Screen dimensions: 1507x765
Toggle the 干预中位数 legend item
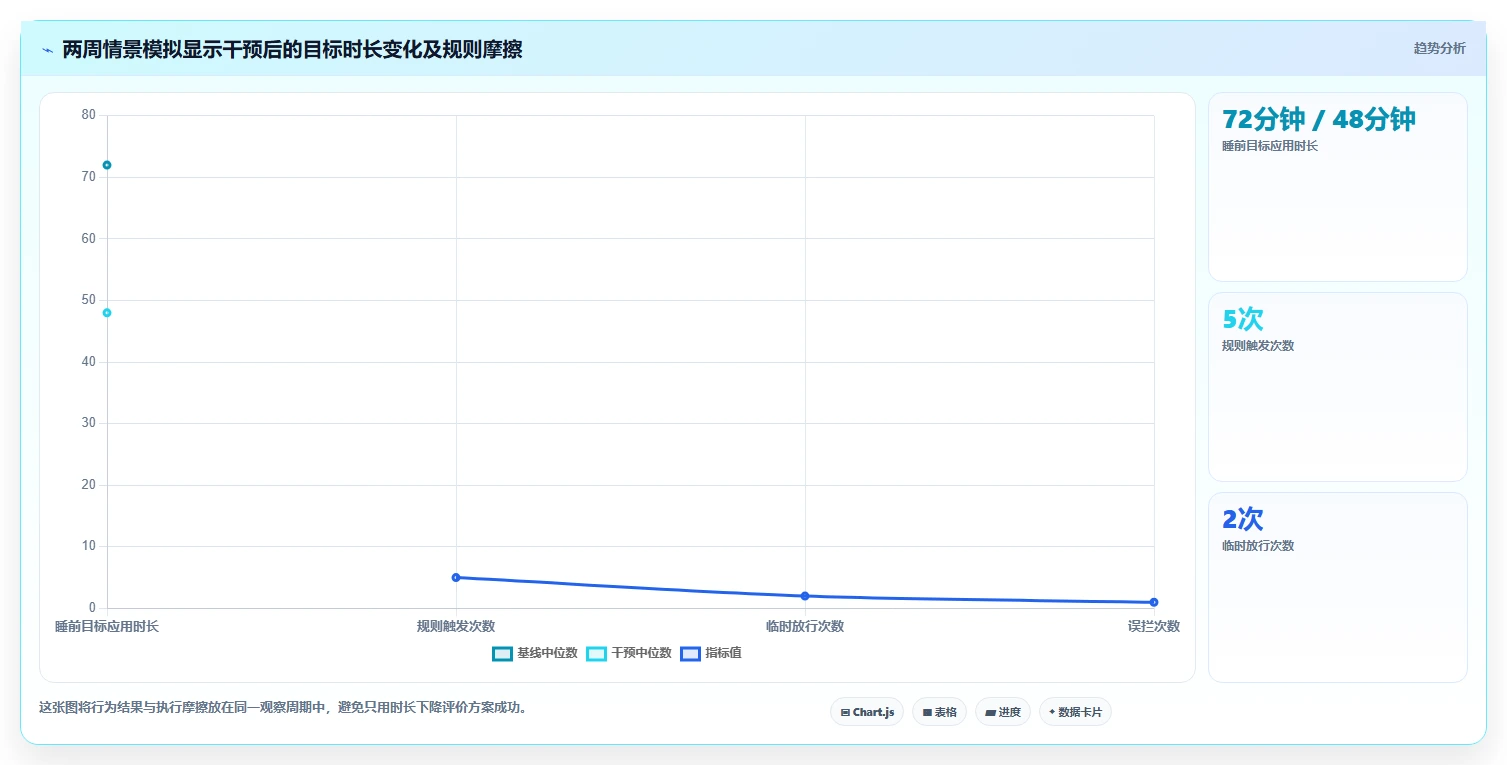(x=628, y=653)
